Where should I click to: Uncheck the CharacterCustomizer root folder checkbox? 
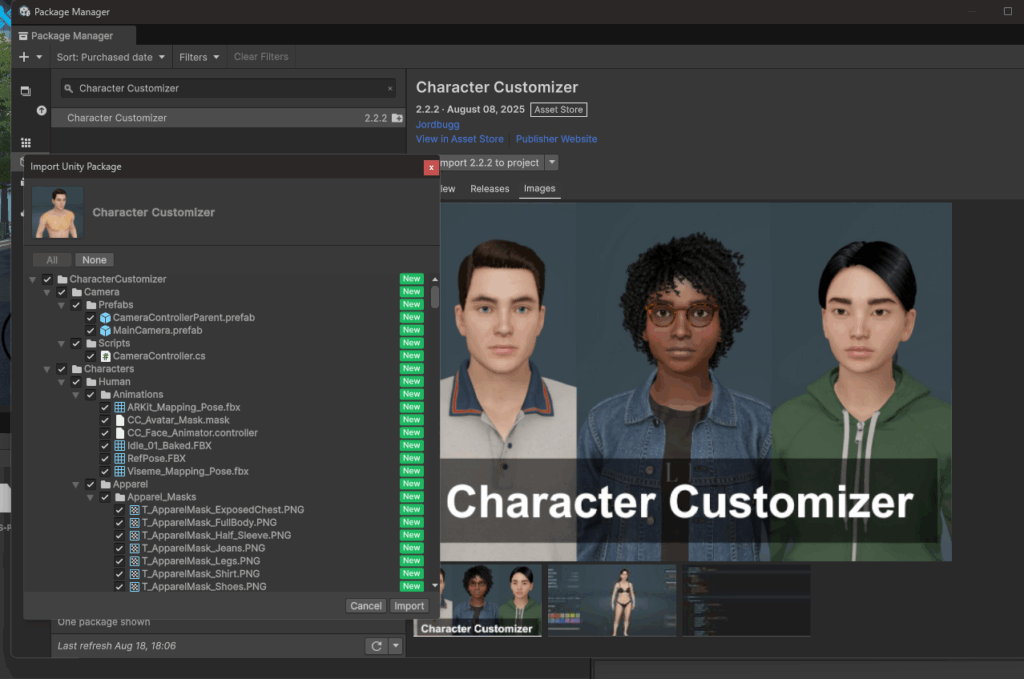(47, 279)
